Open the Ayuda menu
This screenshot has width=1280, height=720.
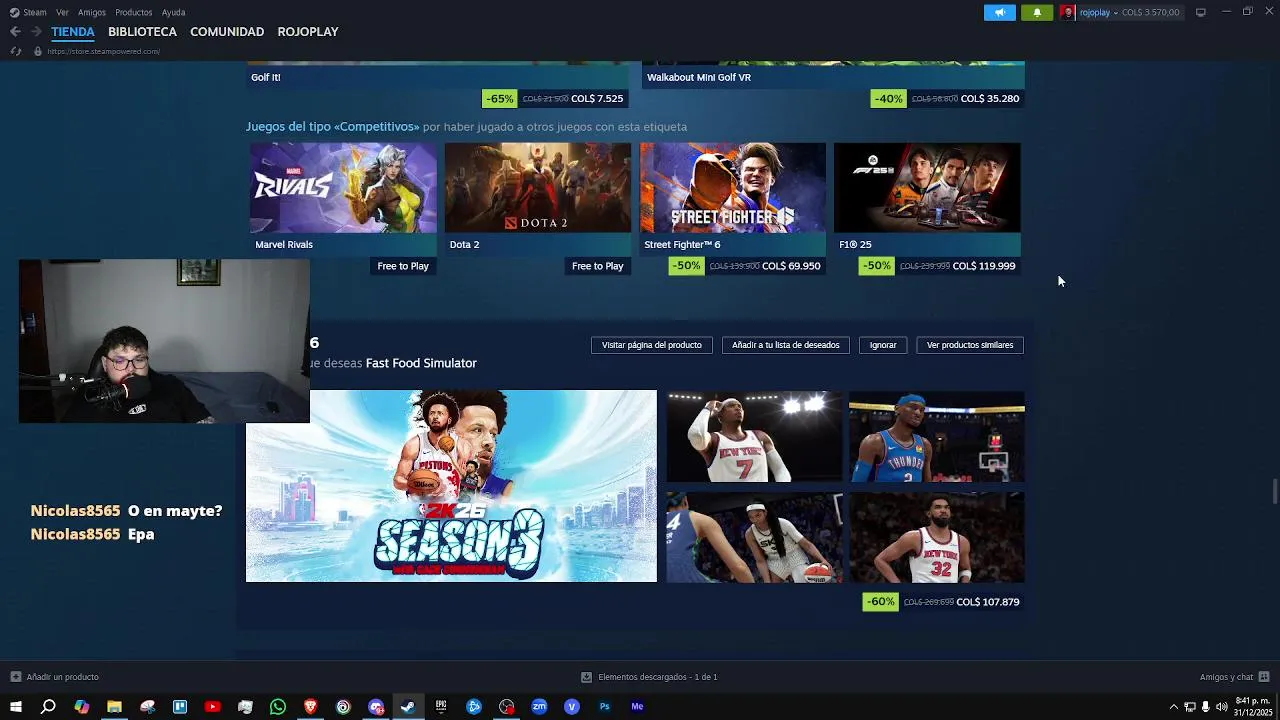(x=173, y=12)
